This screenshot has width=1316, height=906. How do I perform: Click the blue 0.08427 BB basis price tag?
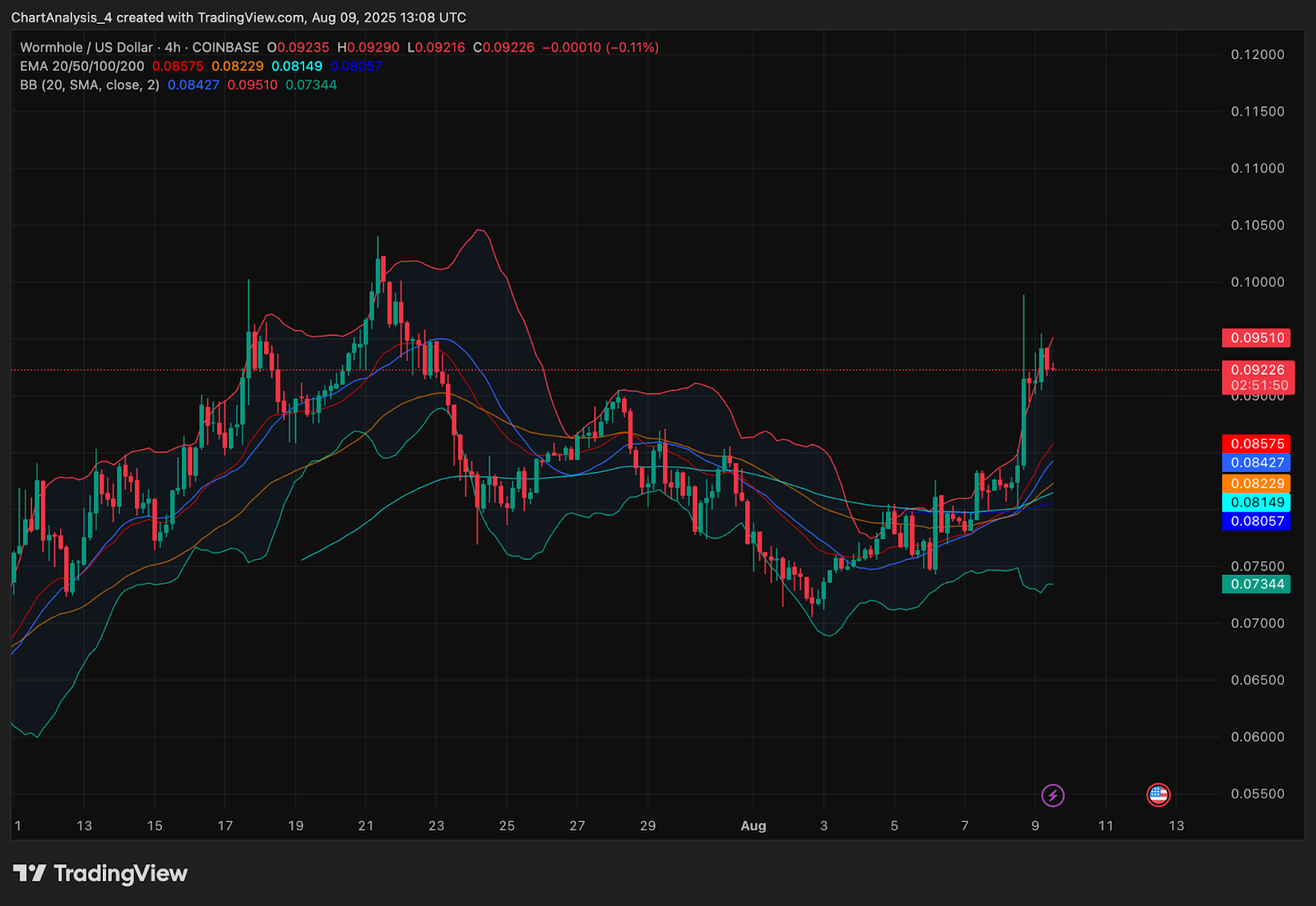tap(1256, 463)
